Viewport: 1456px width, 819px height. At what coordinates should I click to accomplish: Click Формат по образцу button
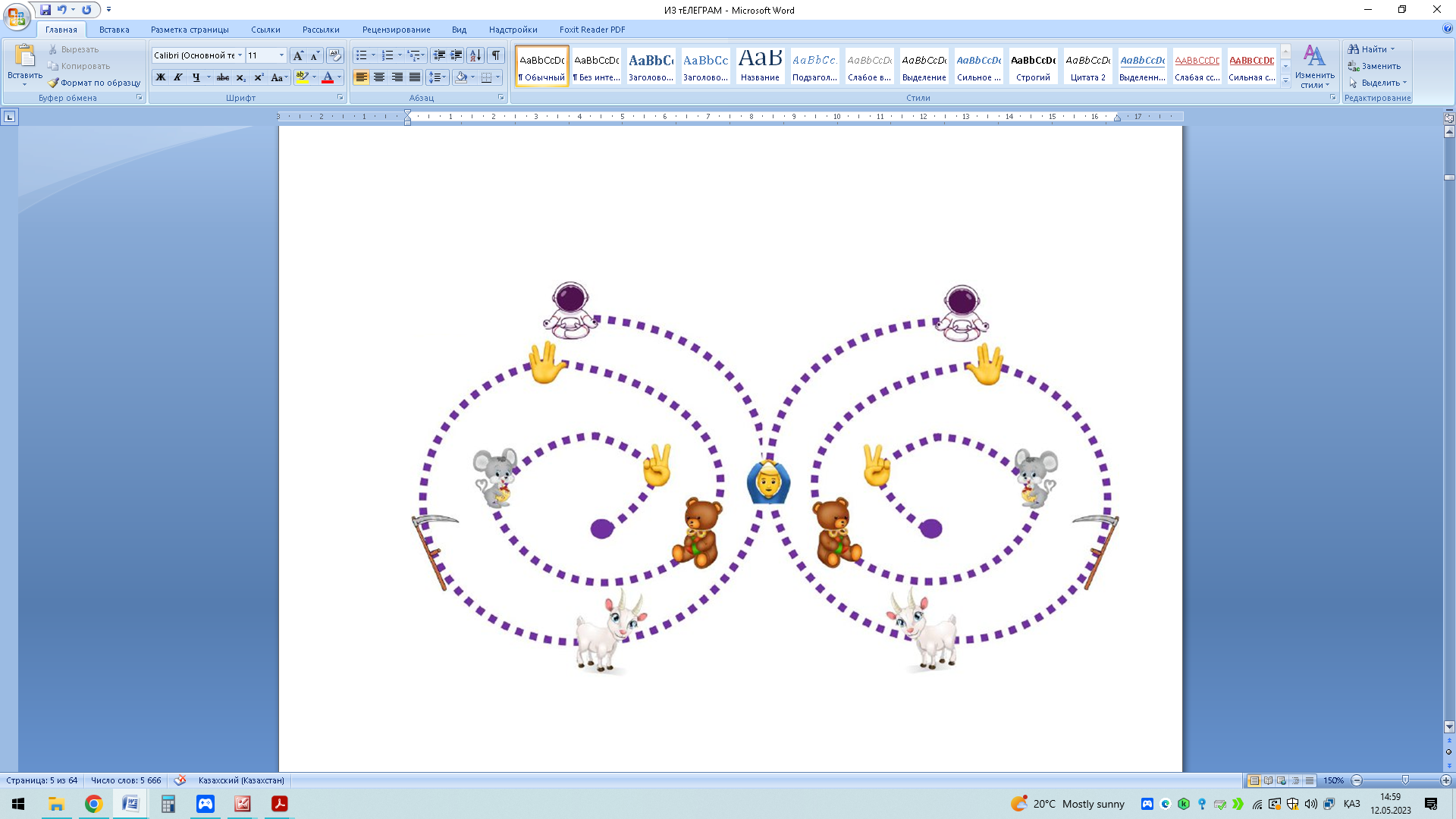[95, 83]
